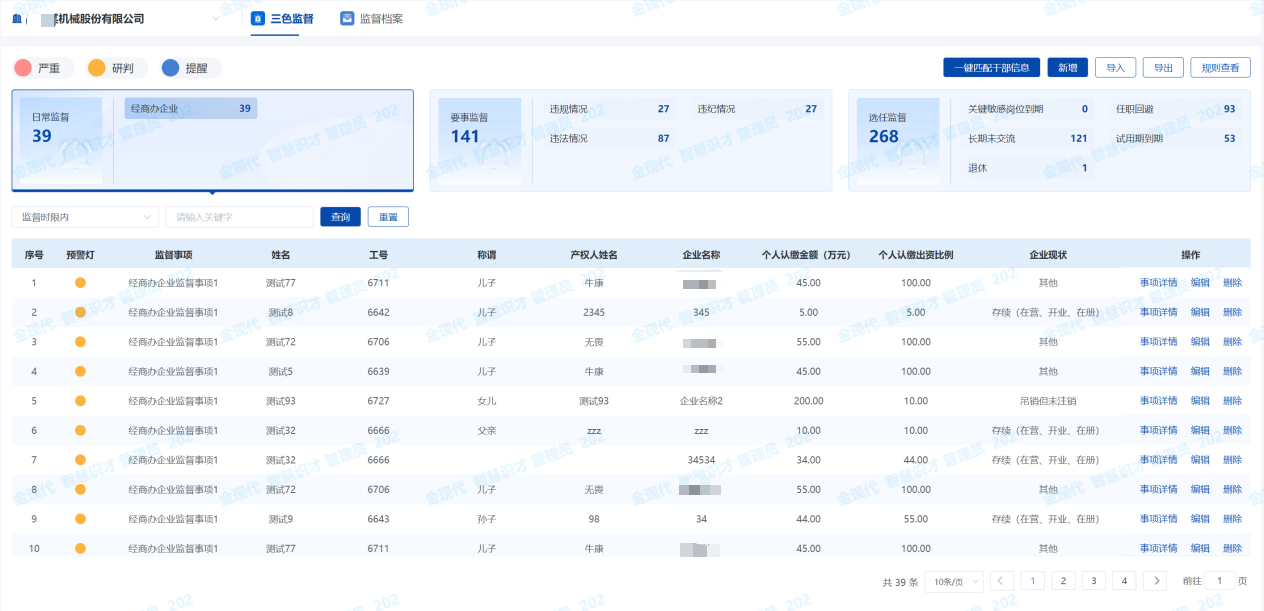Click the company building icon in header
Image resolution: width=1264 pixels, height=611 pixels.
pyautogui.click(x=17, y=18)
